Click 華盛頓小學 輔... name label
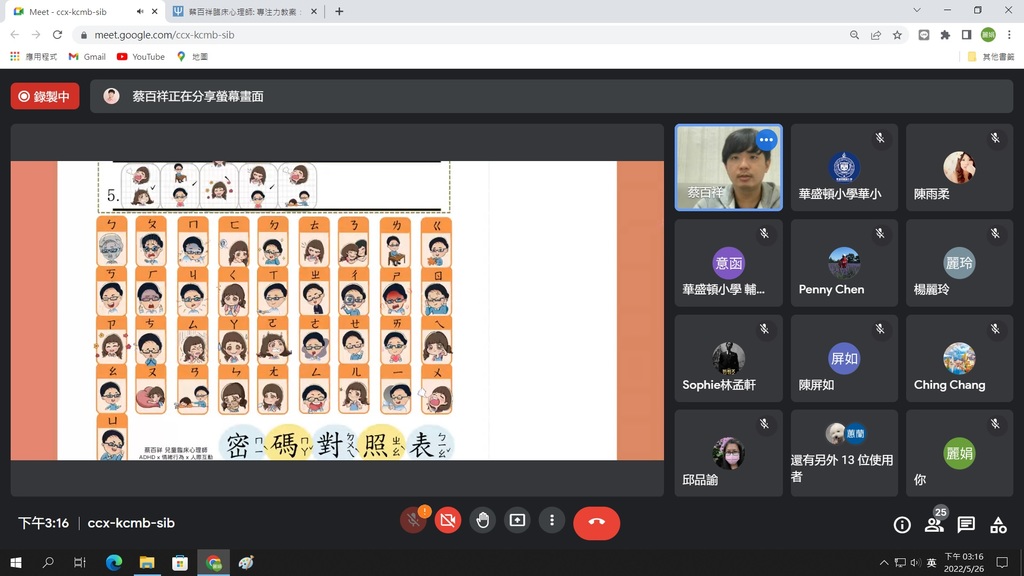Image resolution: width=1024 pixels, height=576 pixels. [x=724, y=289]
